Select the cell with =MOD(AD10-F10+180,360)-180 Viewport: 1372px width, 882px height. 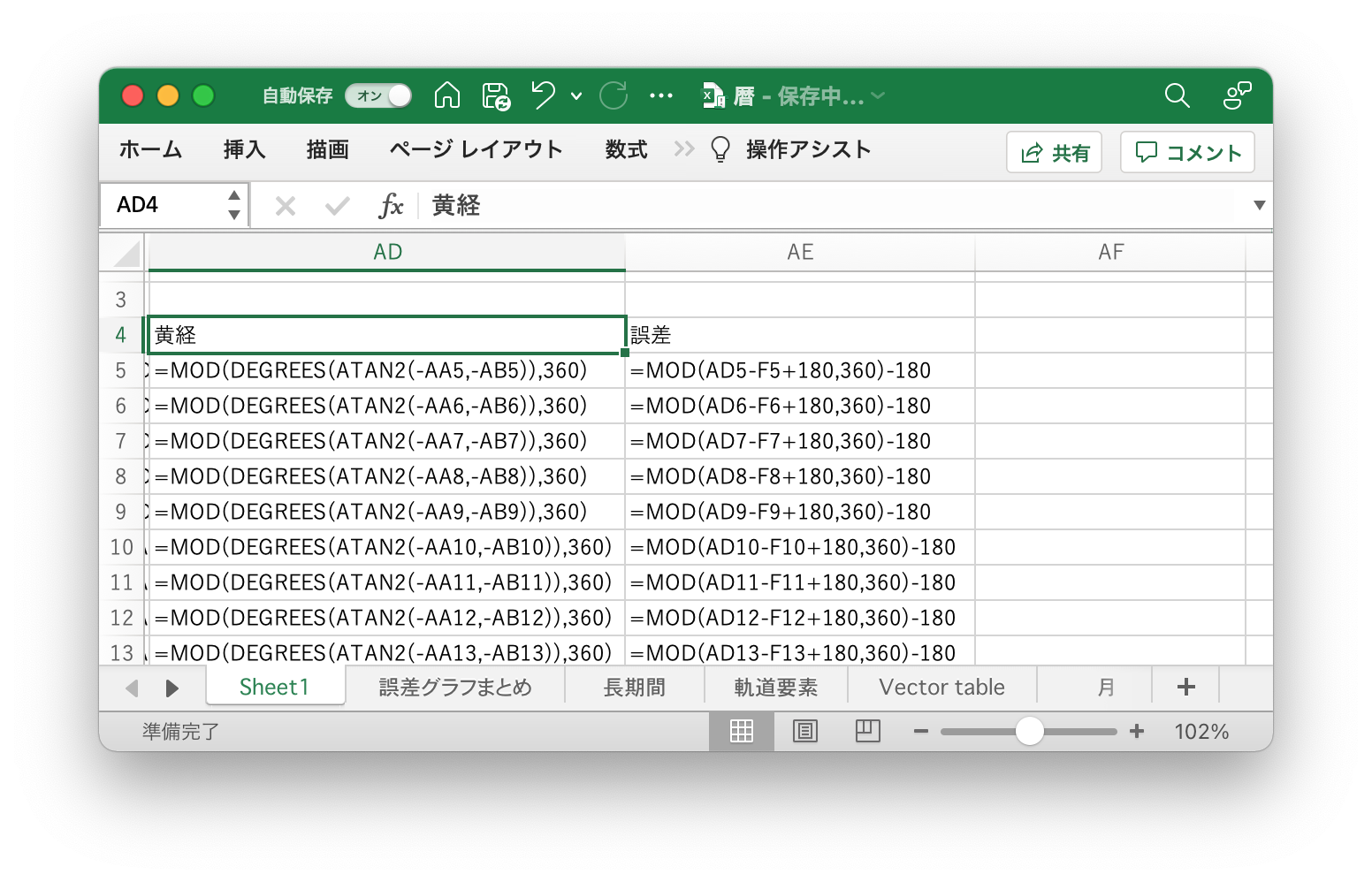tap(800, 547)
